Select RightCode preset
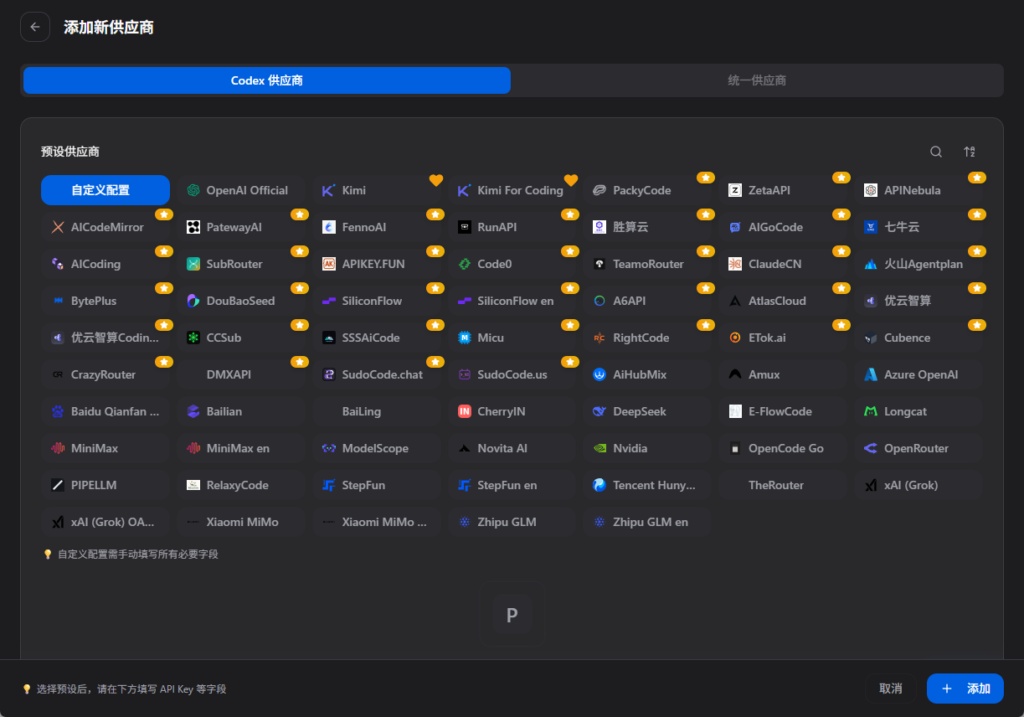Viewport: 1024px width, 717px height. click(647, 338)
